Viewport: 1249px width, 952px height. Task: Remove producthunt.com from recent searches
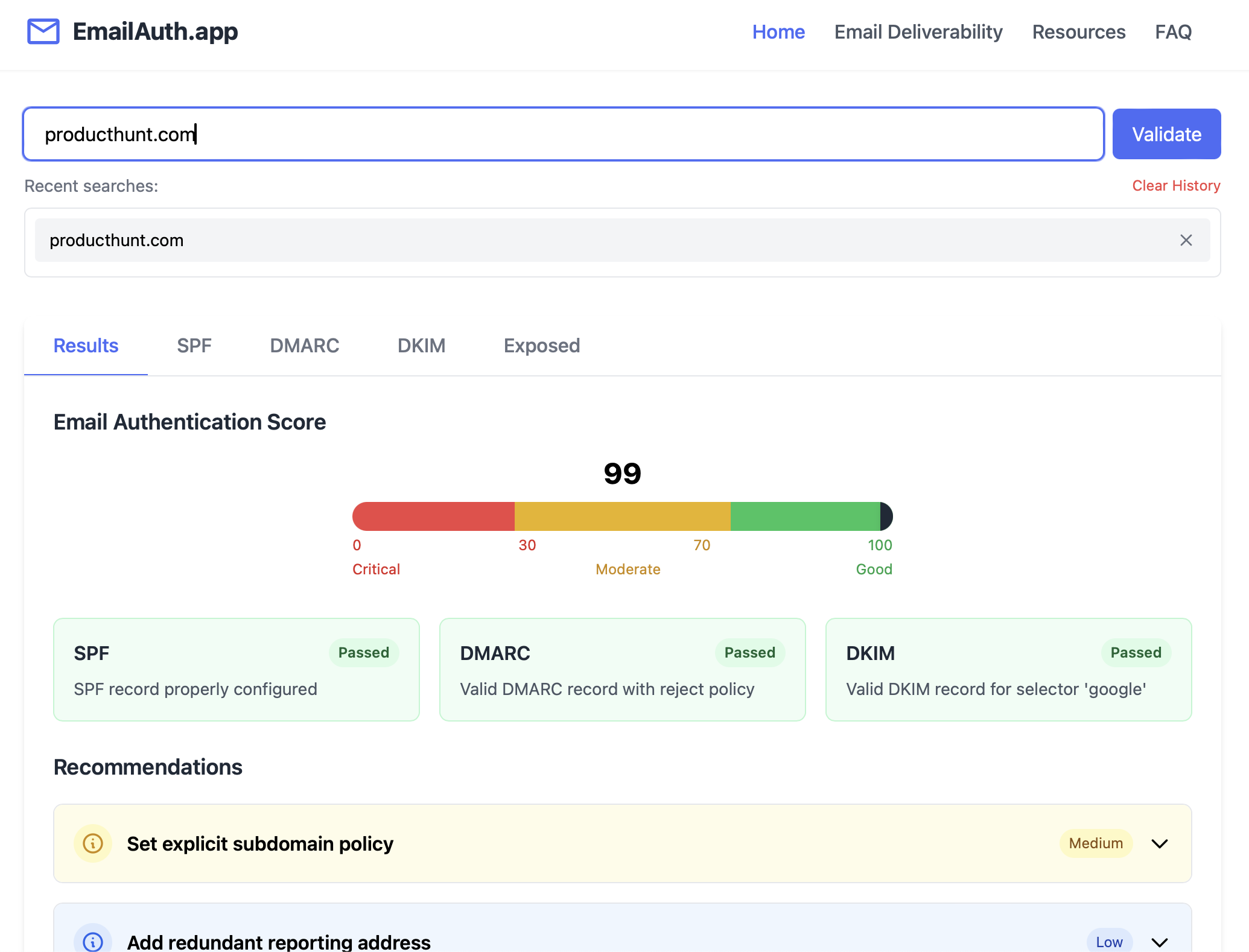pyautogui.click(x=1186, y=240)
